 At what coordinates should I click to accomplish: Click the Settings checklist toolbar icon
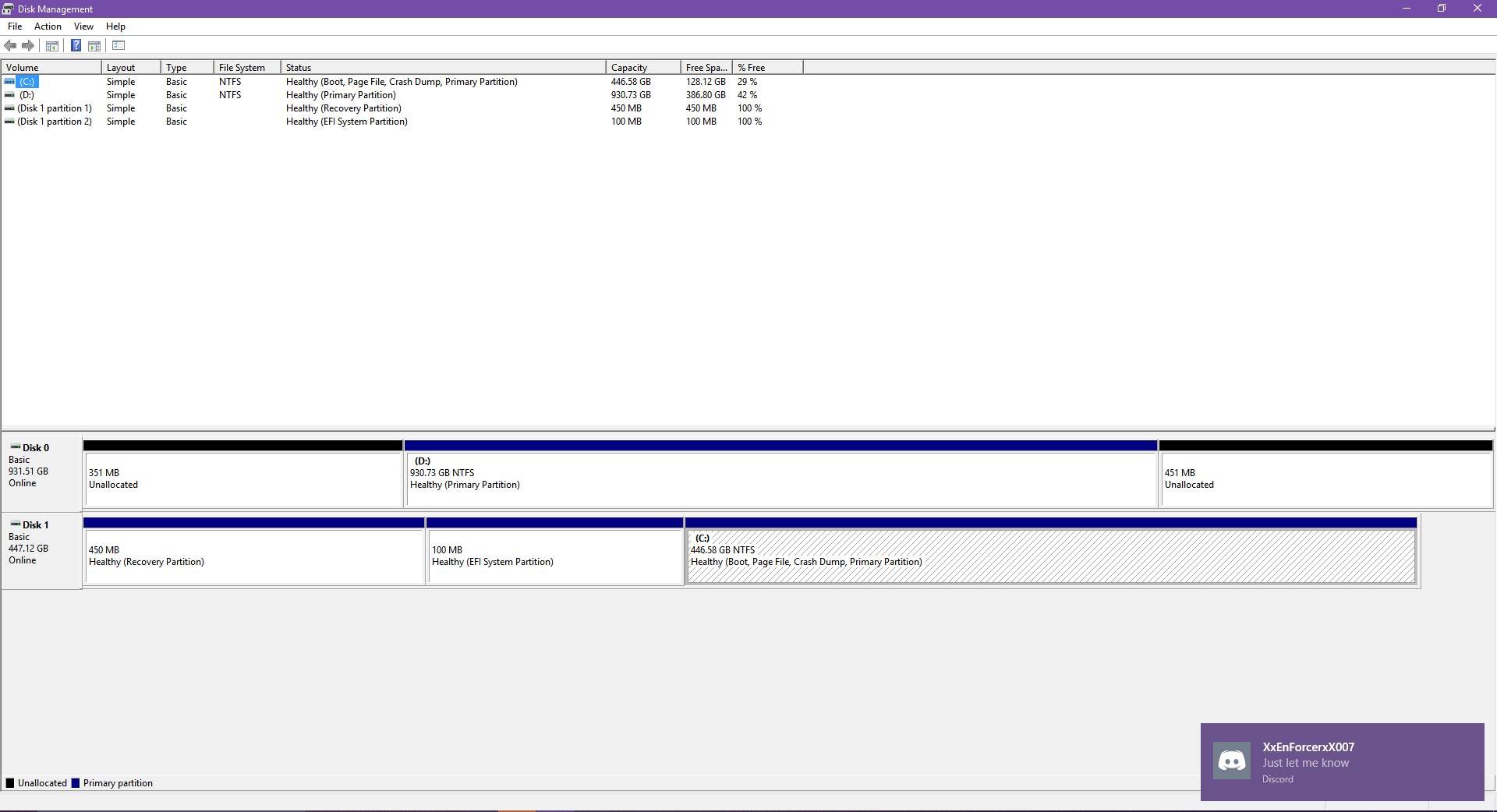(x=119, y=45)
